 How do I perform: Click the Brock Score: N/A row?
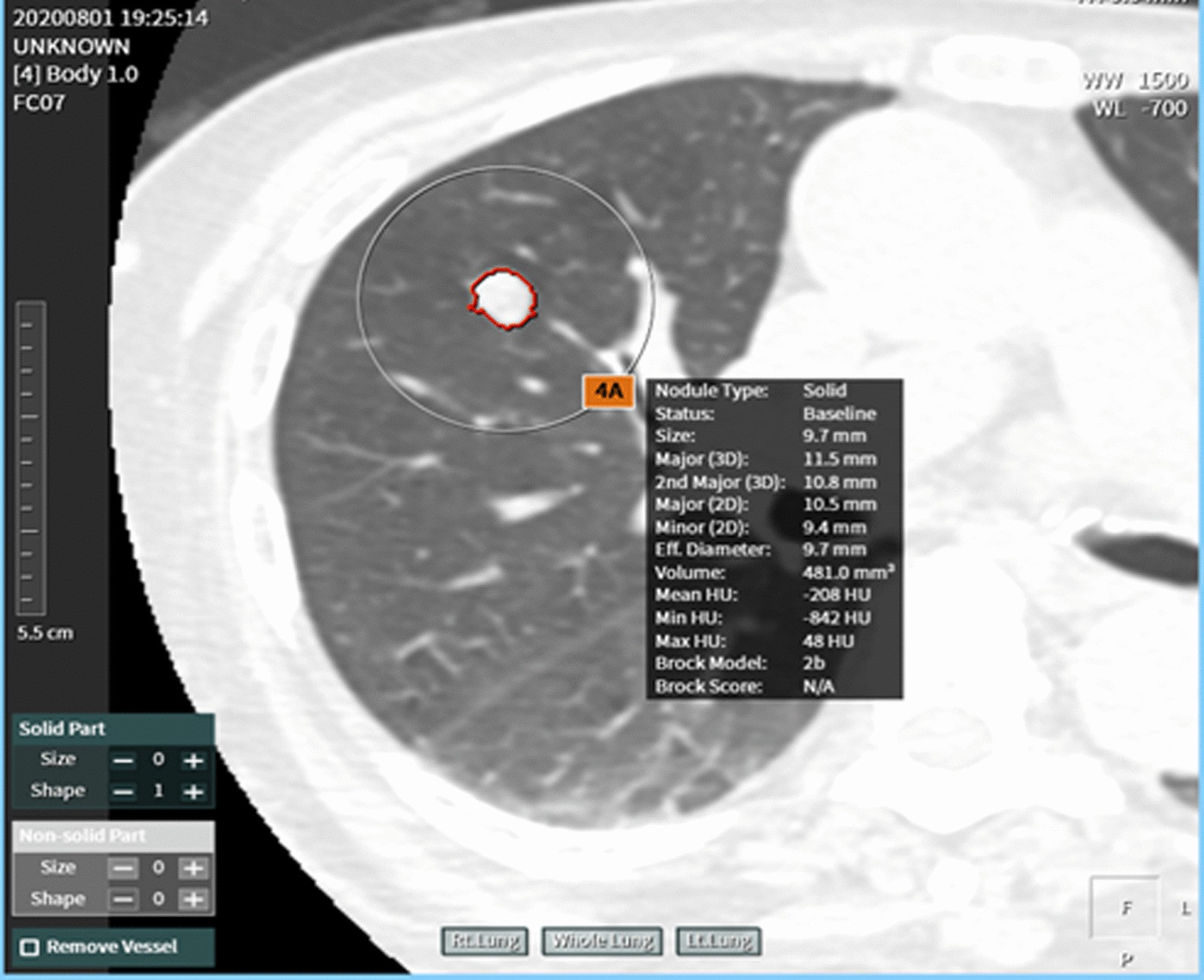(x=774, y=686)
